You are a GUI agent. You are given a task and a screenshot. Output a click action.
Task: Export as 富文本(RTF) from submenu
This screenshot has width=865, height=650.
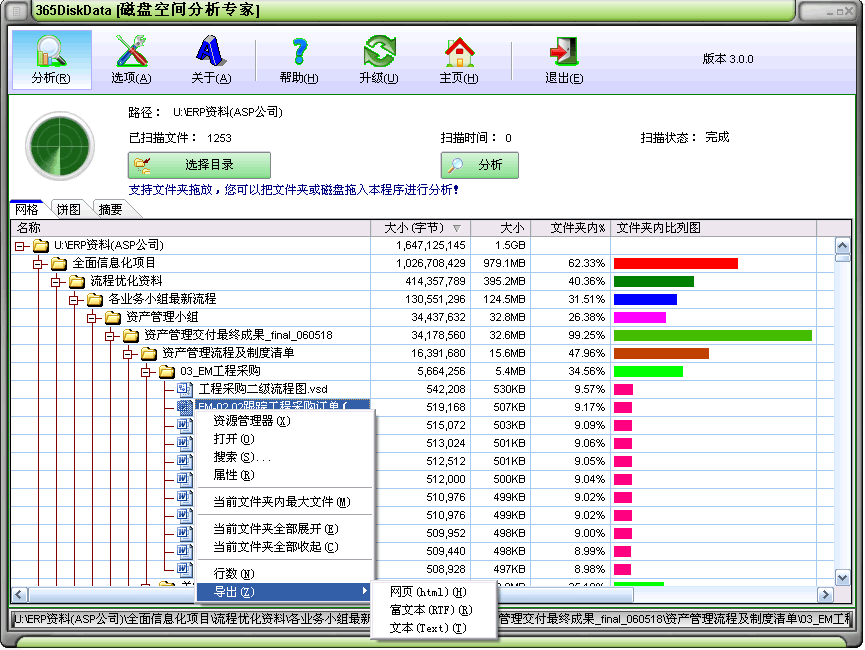point(434,610)
